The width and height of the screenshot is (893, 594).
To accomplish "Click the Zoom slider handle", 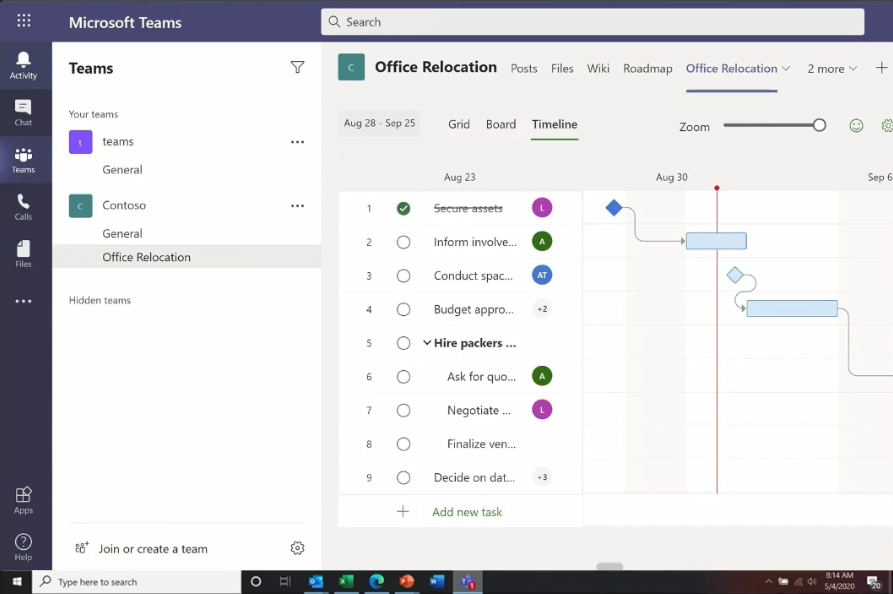I will coord(819,125).
